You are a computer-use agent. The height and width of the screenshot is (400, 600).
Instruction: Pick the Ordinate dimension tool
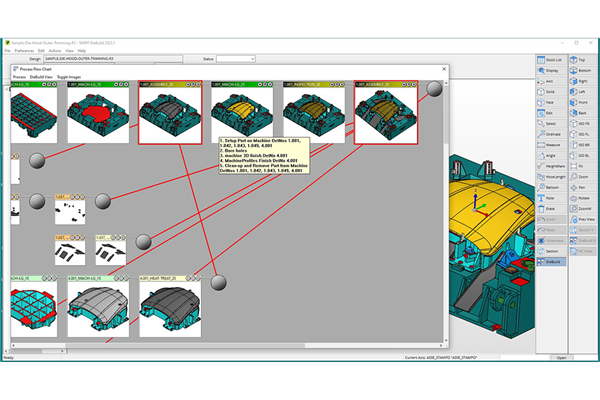551,134
